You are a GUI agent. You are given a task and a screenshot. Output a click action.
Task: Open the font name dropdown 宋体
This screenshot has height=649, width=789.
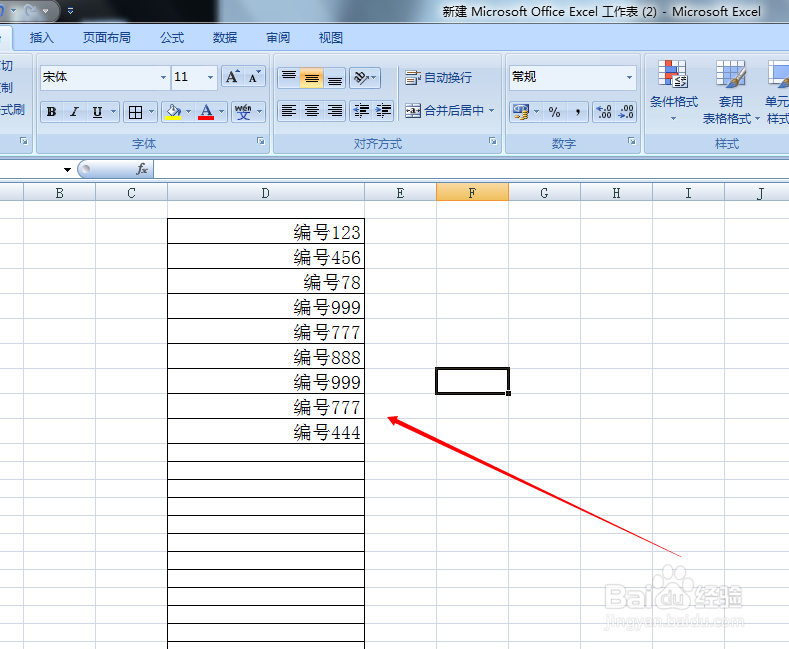coord(163,77)
